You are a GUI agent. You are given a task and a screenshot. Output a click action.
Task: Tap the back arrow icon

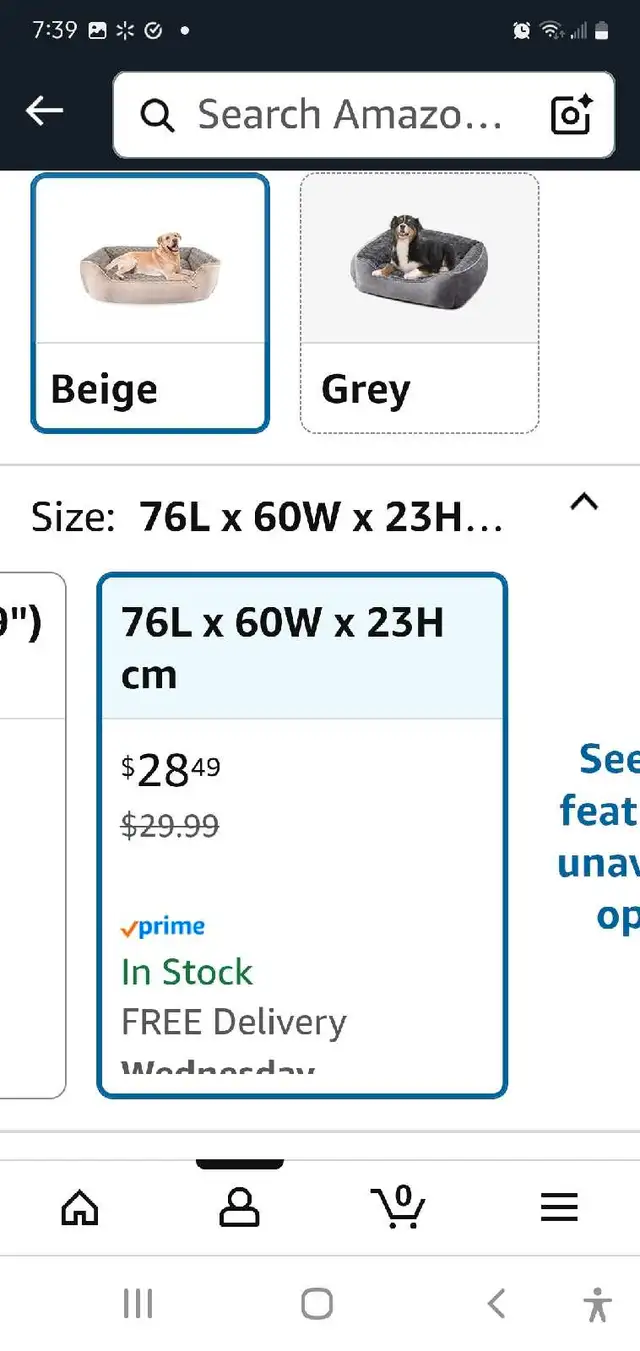tap(44, 113)
